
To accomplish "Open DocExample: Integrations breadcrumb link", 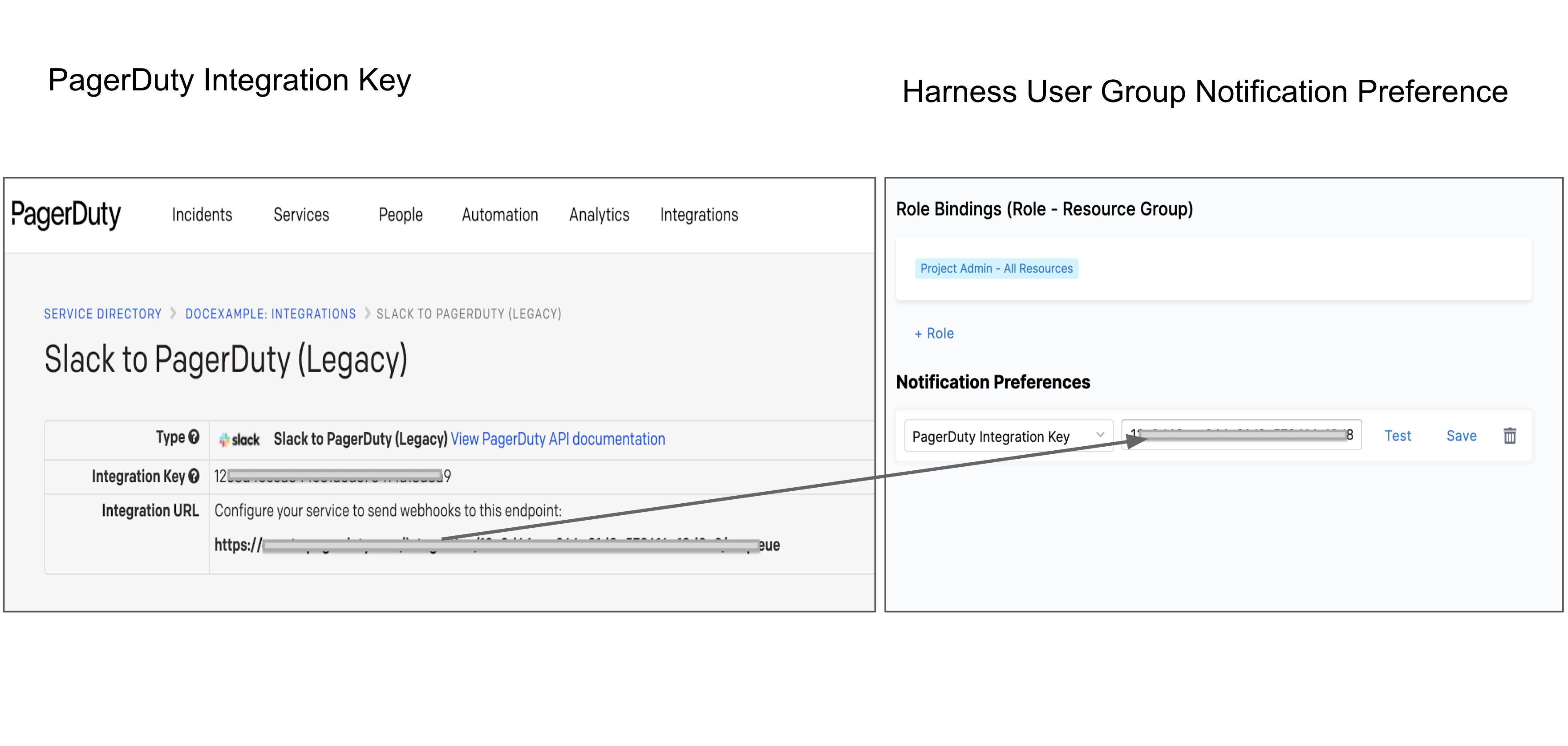I will [270, 314].
